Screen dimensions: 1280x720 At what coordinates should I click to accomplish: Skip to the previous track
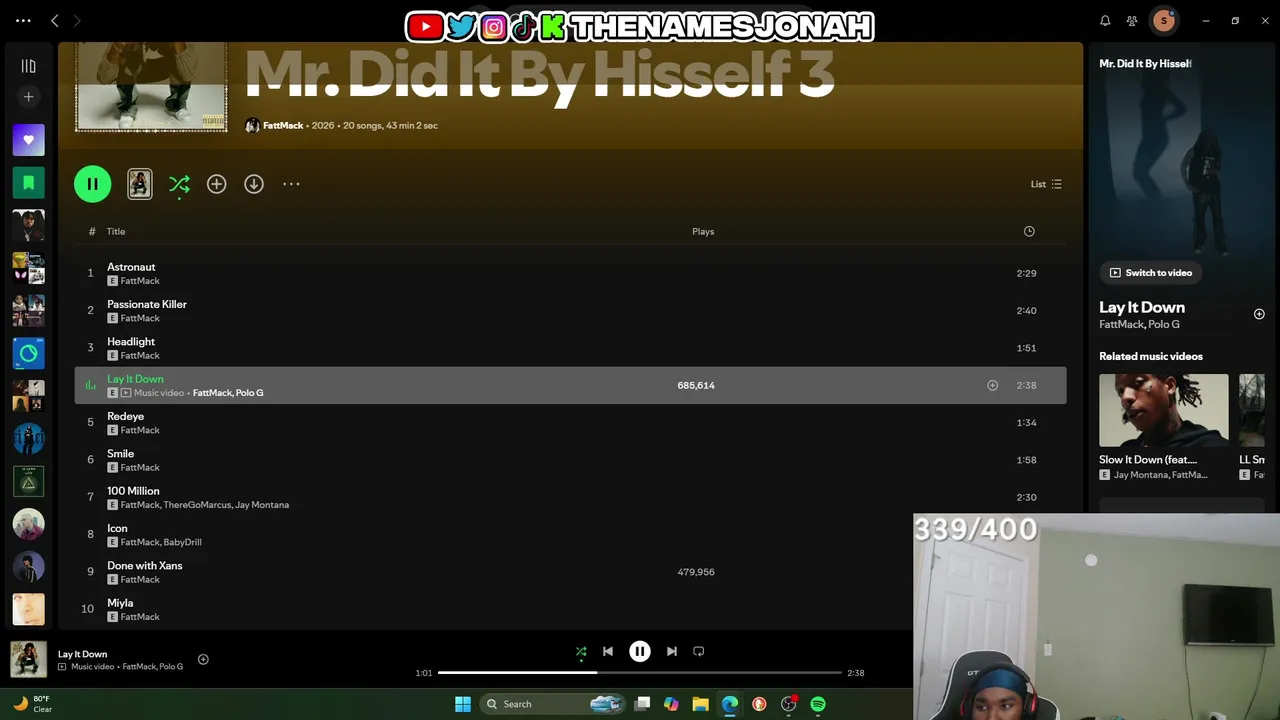(x=608, y=651)
